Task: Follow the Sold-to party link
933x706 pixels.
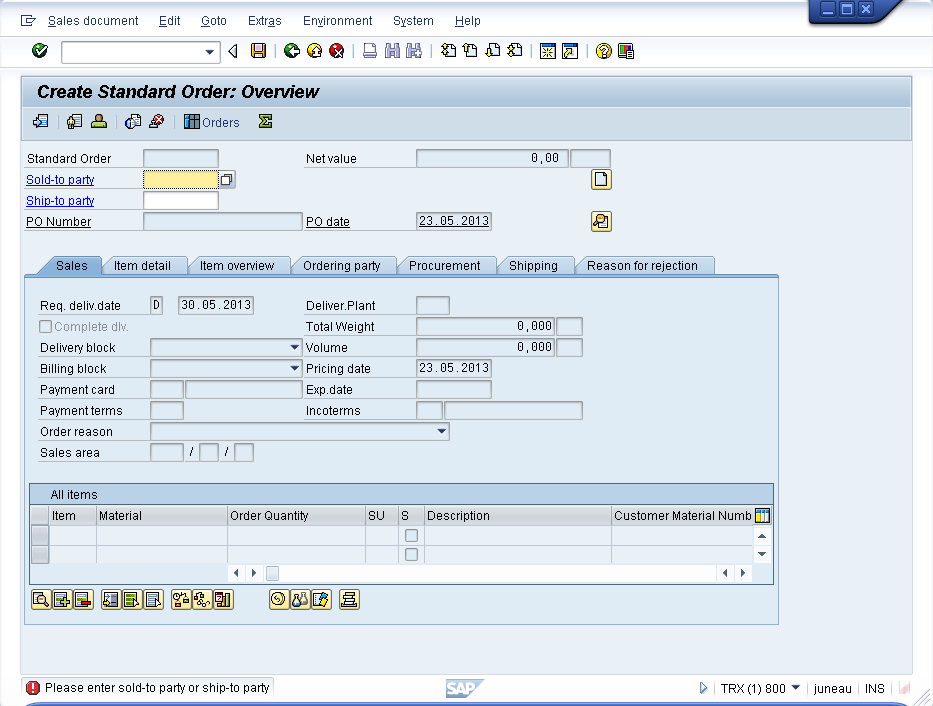Action: click(x=60, y=180)
